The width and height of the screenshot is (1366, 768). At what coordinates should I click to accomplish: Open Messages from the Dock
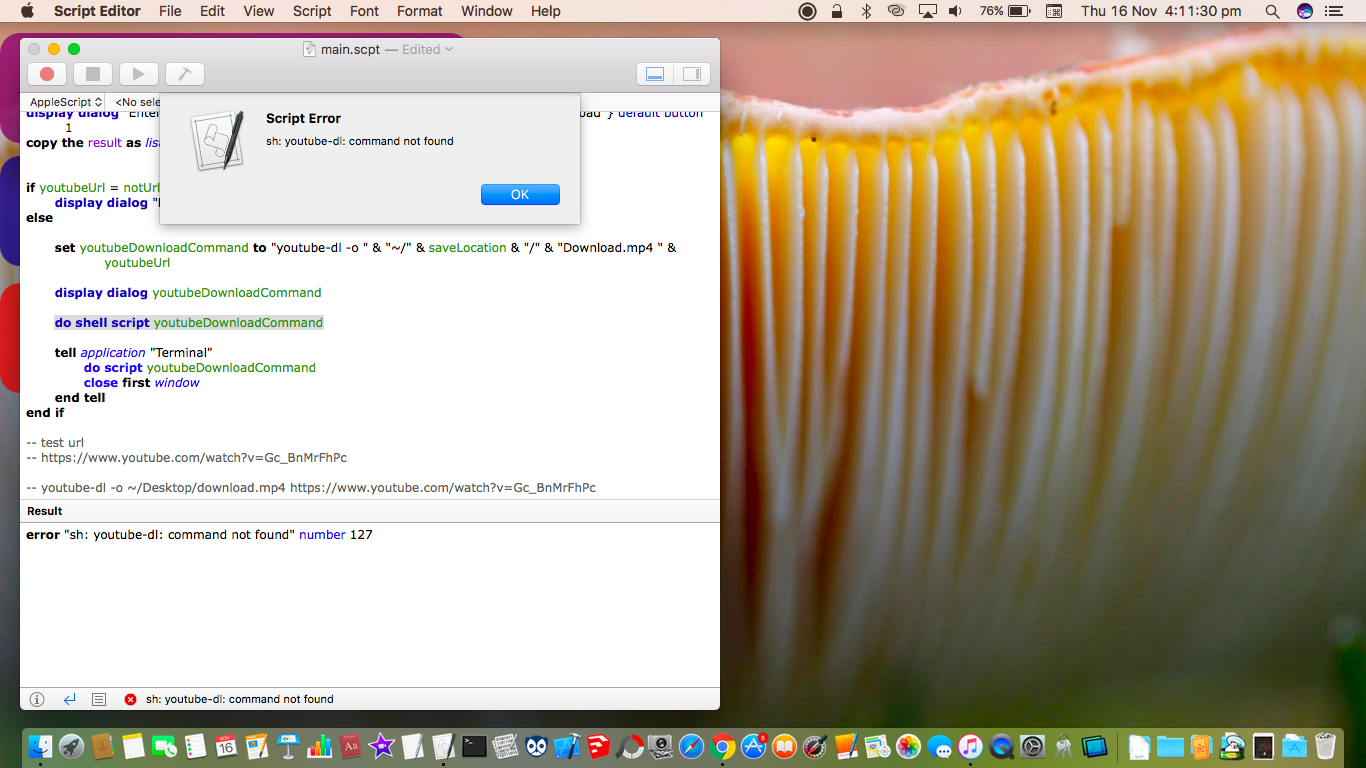pyautogui.click(x=939, y=746)
